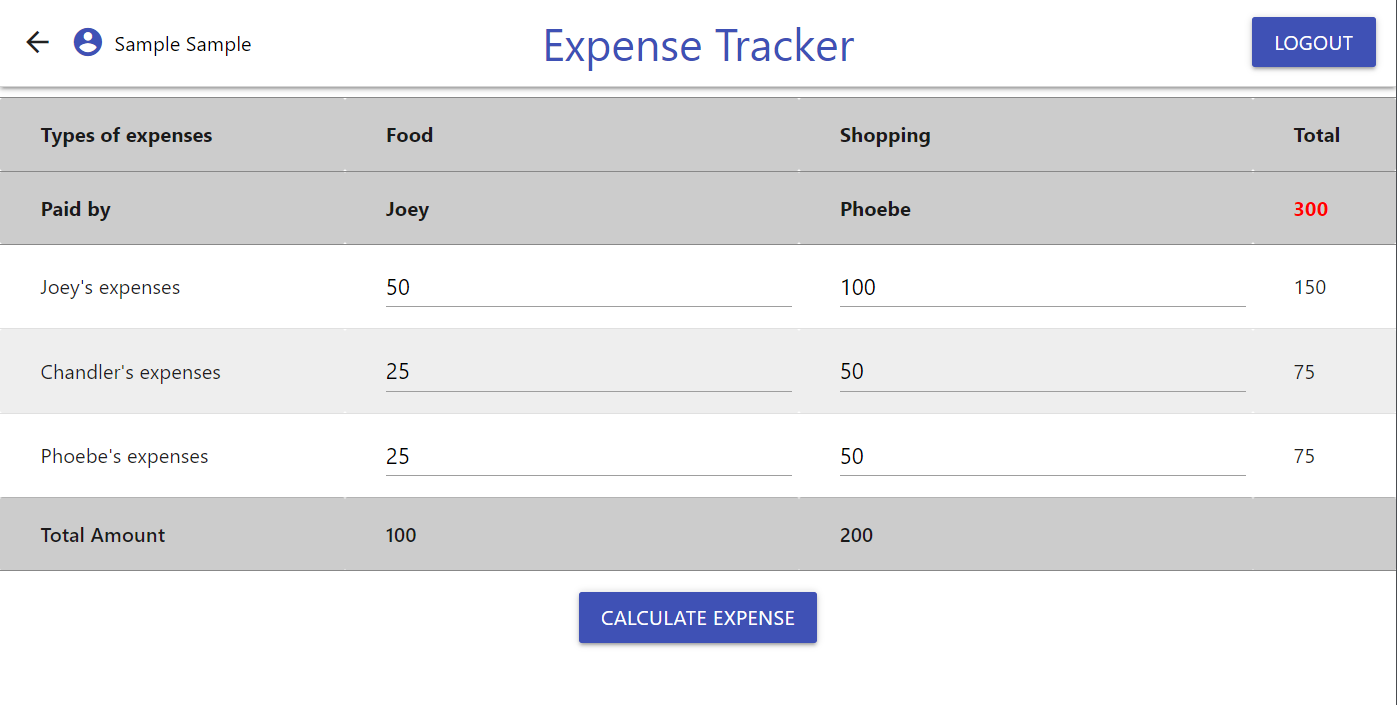1397x705 pixels.
Task: Click Joey's Food expense input showing 50
Action: coord(588,287)
